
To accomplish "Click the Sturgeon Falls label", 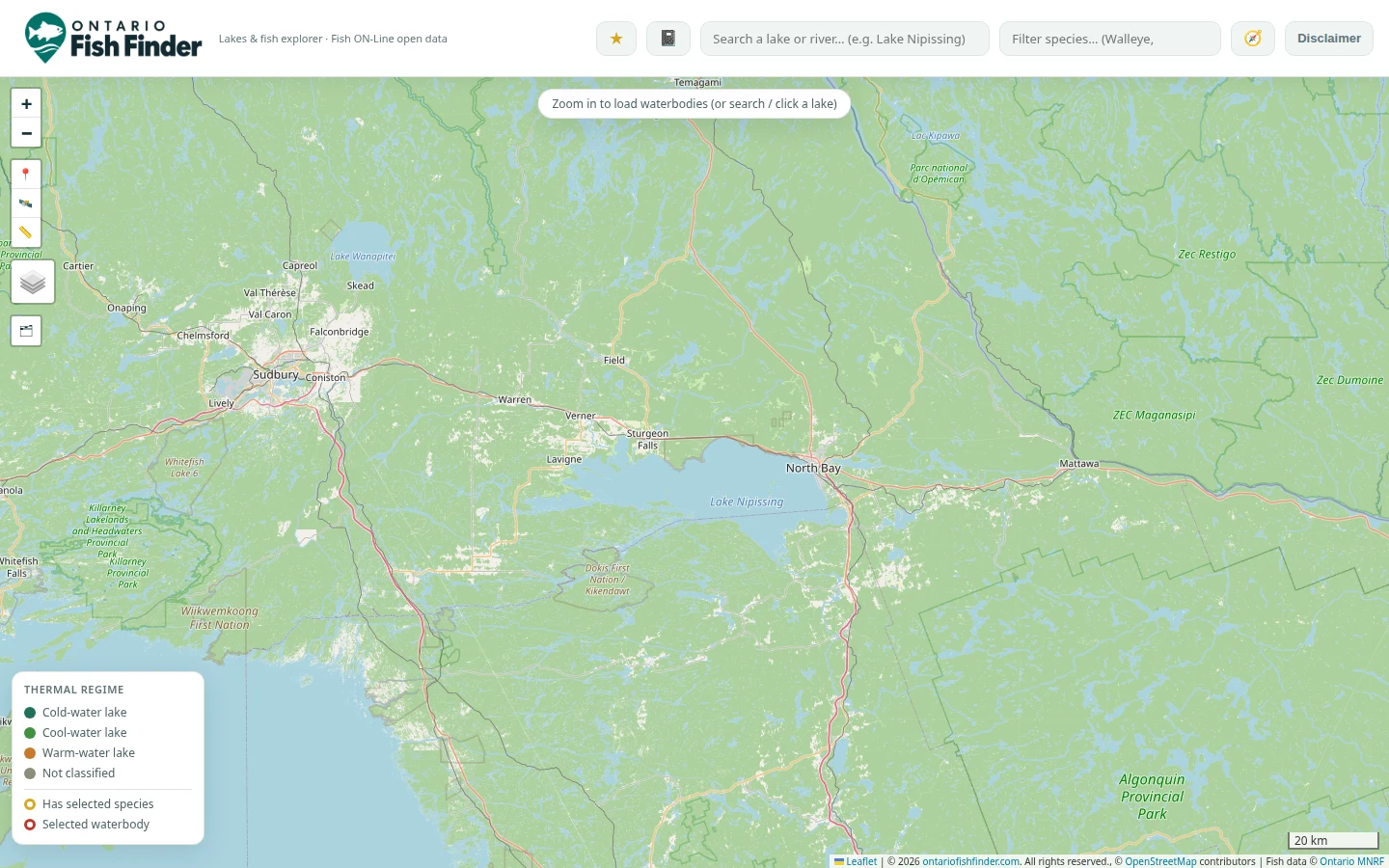I will point(647,440).
